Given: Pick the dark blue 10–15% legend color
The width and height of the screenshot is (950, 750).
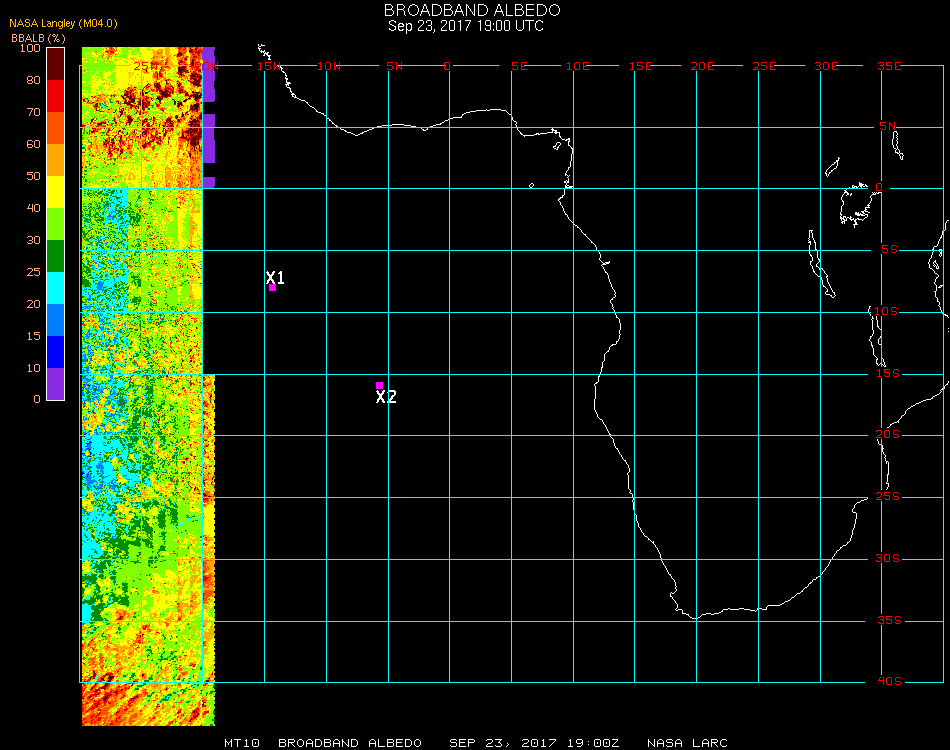Looking at the screenshot, I should tap(56, 352).
